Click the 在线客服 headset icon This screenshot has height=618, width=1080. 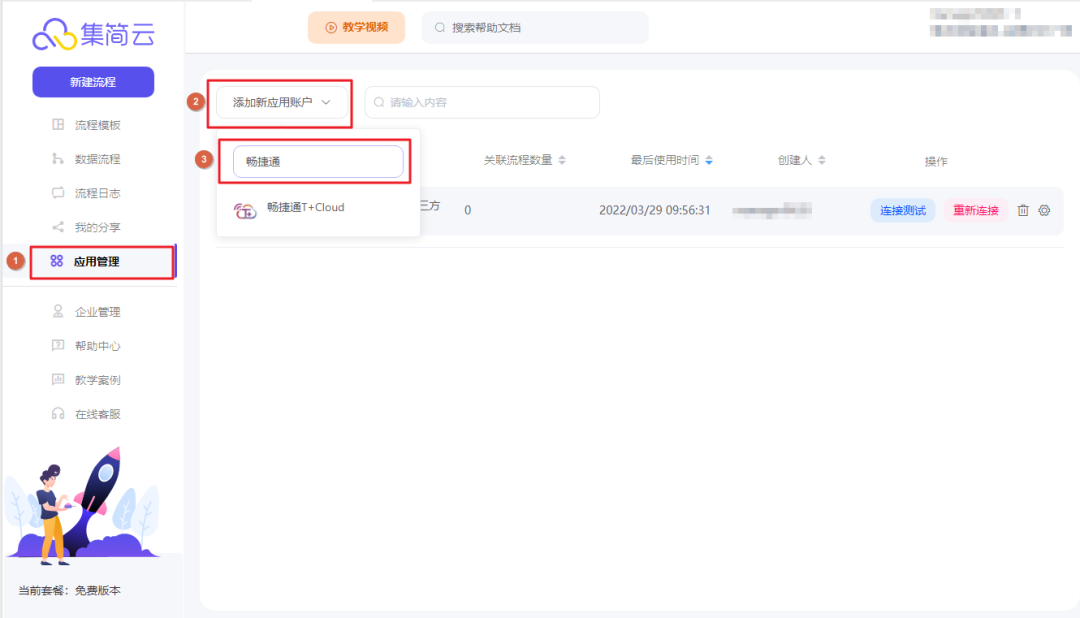[x=58, y=413]
